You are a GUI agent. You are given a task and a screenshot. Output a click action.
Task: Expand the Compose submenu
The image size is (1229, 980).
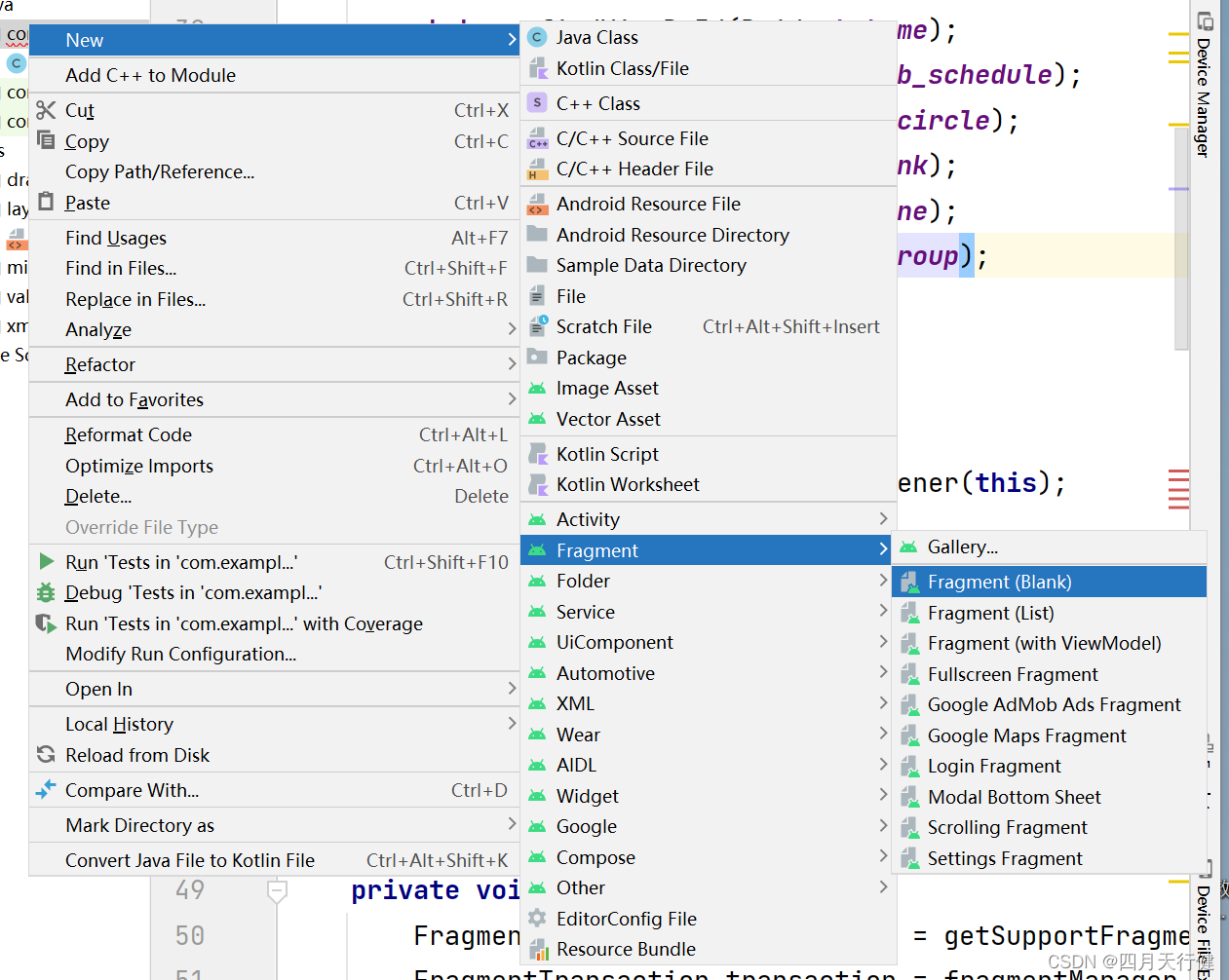(x=708, y=857)
